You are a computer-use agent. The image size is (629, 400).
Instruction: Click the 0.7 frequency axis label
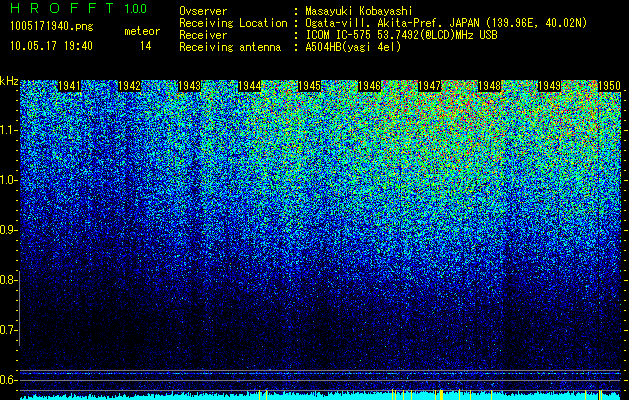[8, 330]
